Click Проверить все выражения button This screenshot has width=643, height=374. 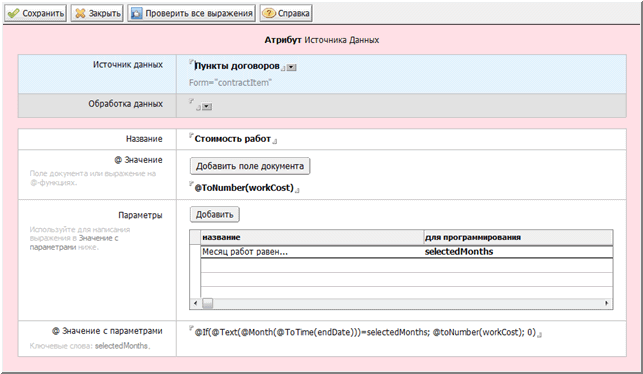pos(192,13)
